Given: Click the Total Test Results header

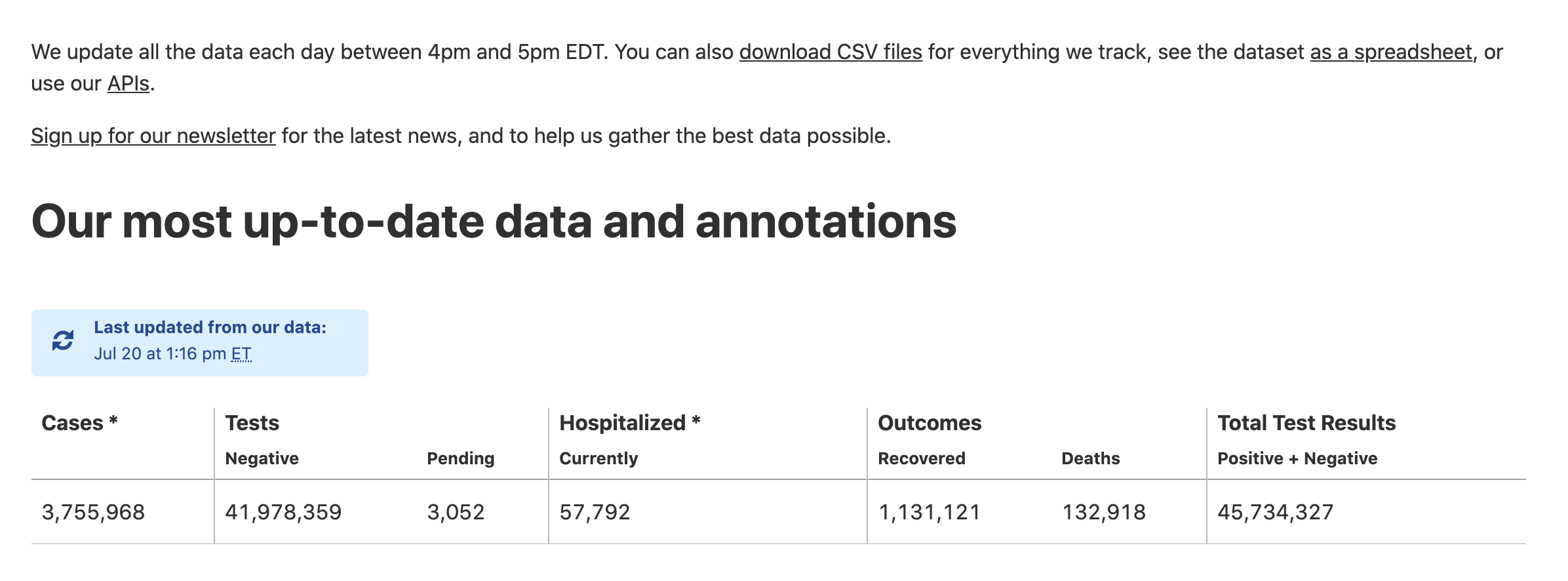Looking at the screenshot, I should pos(1306,423).
